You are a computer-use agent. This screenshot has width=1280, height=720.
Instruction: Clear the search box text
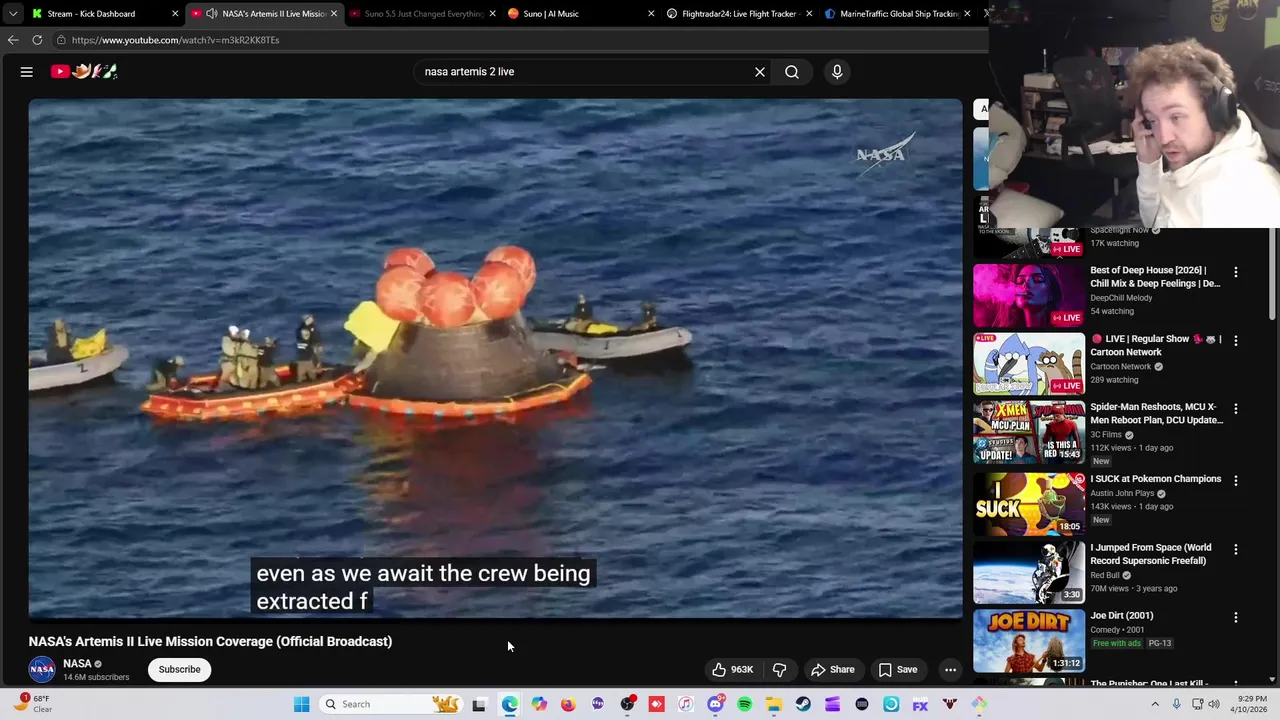click(760, 71)
